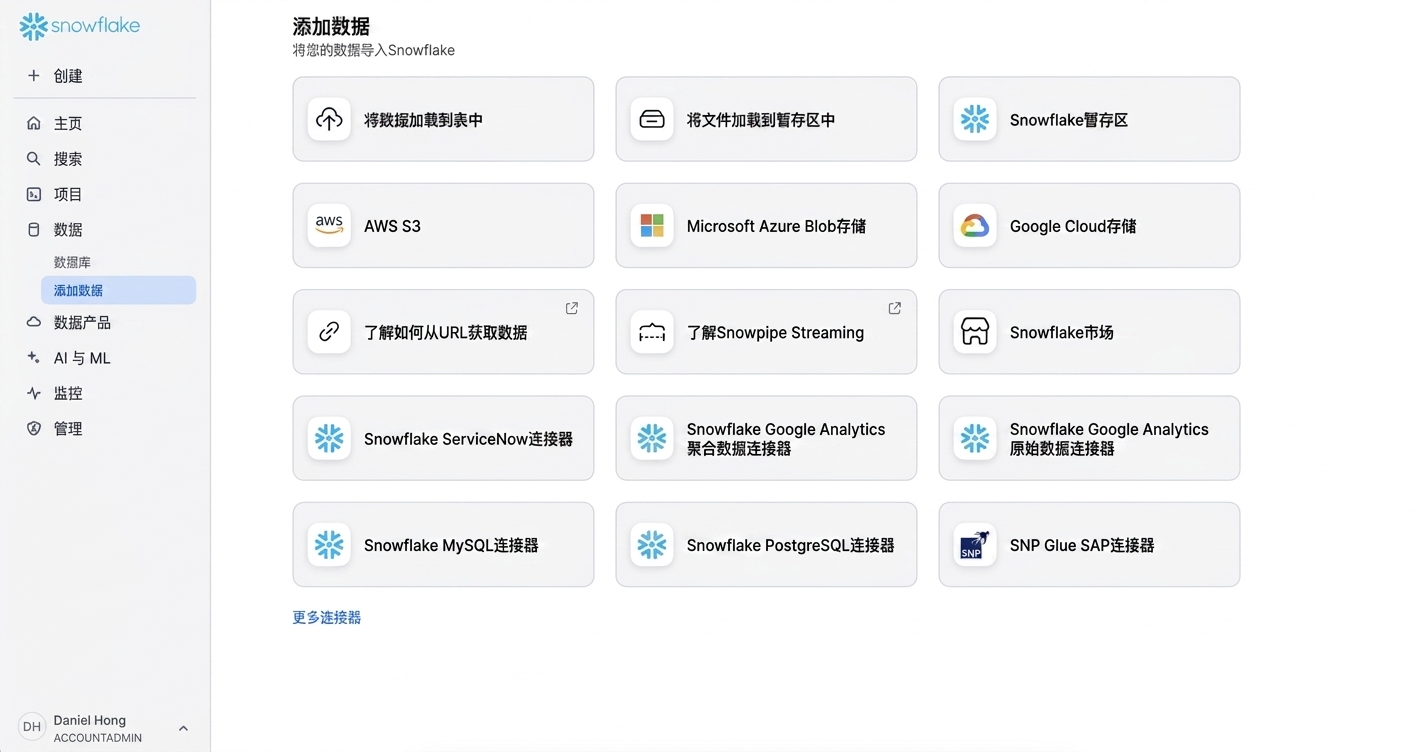Screen dimensions: 1416x752
Task: Click the sparkle icon beside AI 与 ML
Action: (34, 358)
